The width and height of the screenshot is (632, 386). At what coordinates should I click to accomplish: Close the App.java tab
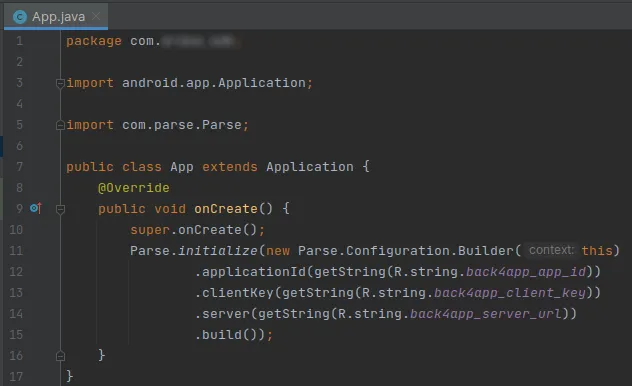click(96, 16)
